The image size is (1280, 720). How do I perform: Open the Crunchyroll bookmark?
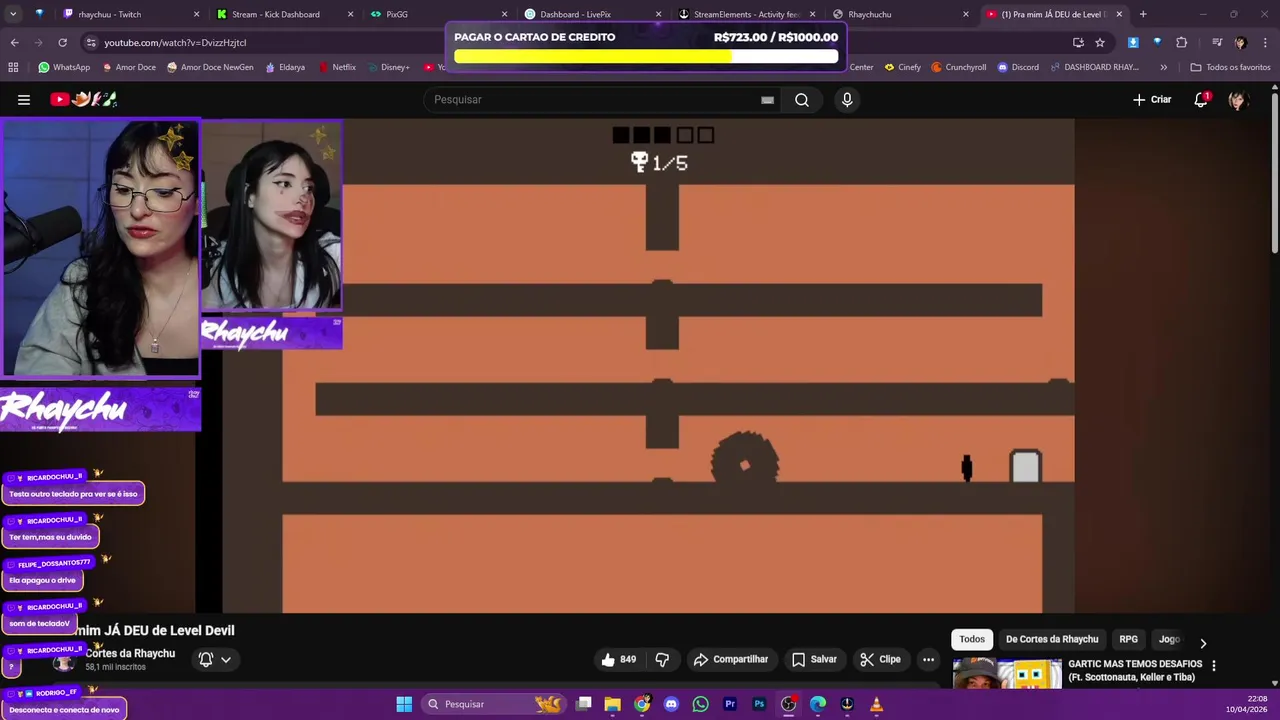click(x=959, y=67)
